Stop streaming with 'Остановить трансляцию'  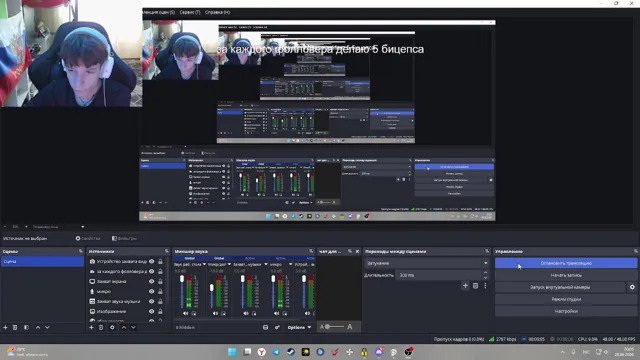point(566,263)
